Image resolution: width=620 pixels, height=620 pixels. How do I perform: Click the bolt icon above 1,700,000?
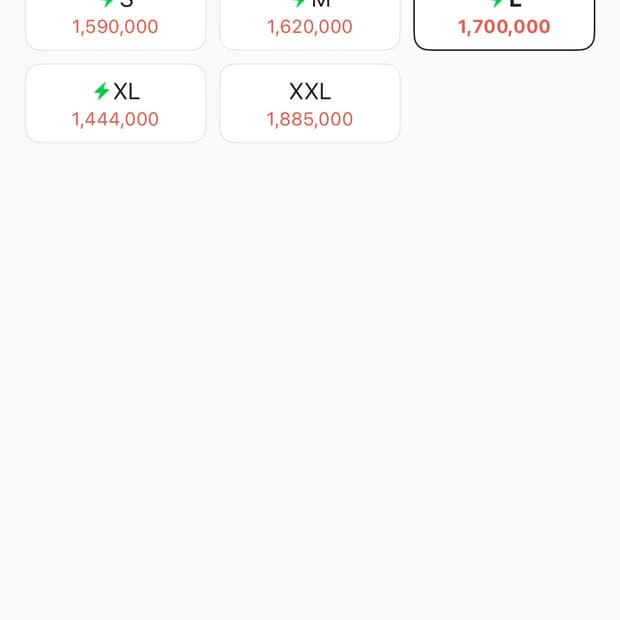click(x=497, y=3)
